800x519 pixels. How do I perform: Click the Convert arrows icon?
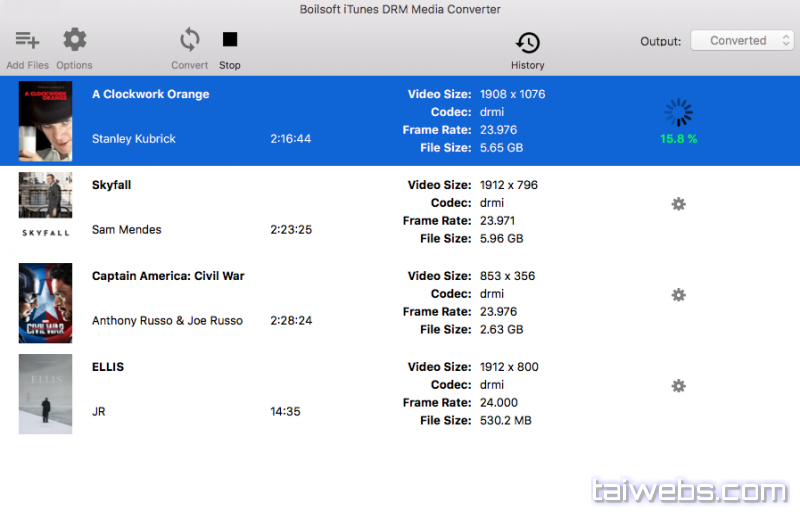pos(189,40)
